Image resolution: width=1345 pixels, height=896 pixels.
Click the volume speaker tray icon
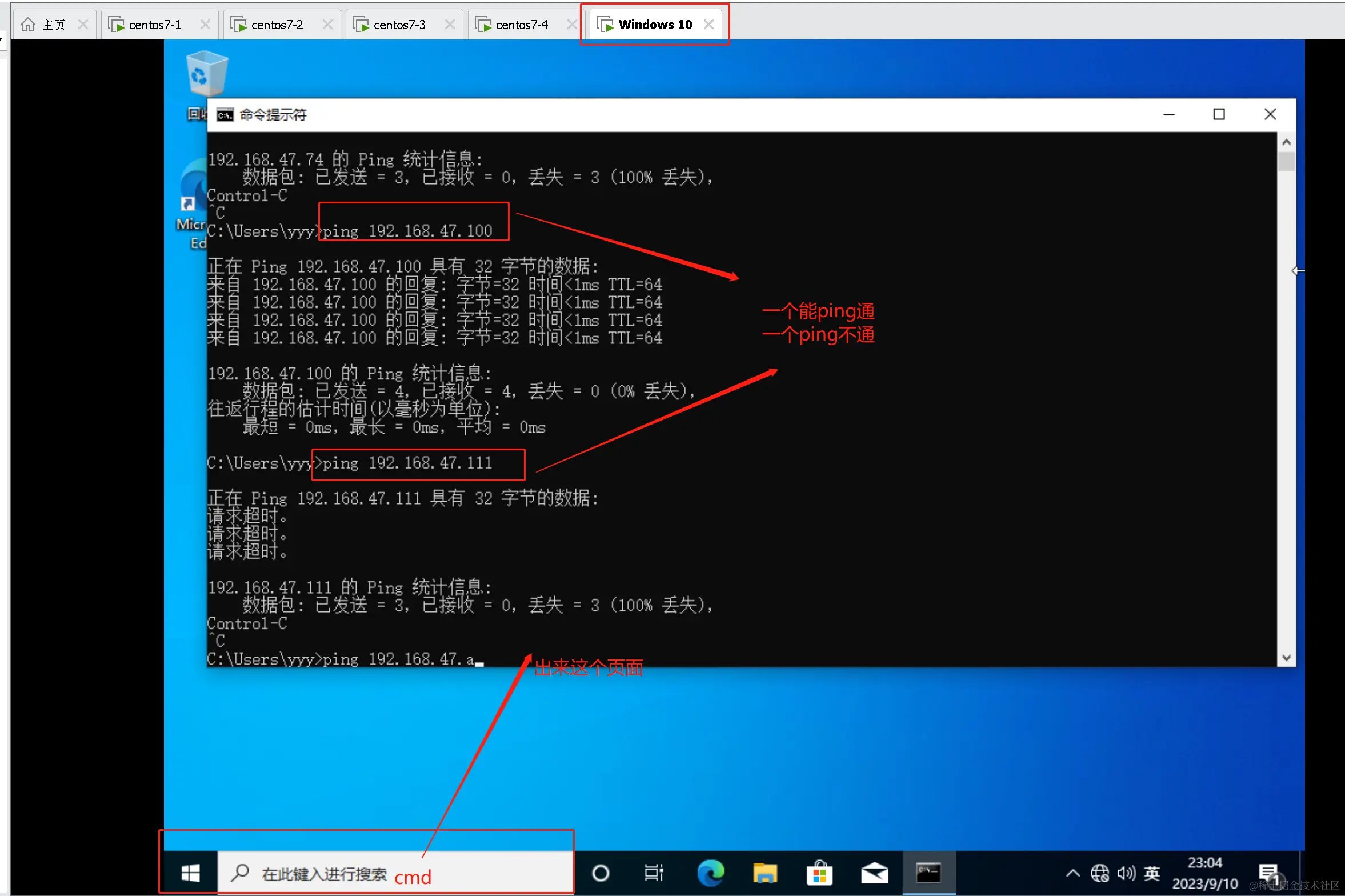(1126, 873)
